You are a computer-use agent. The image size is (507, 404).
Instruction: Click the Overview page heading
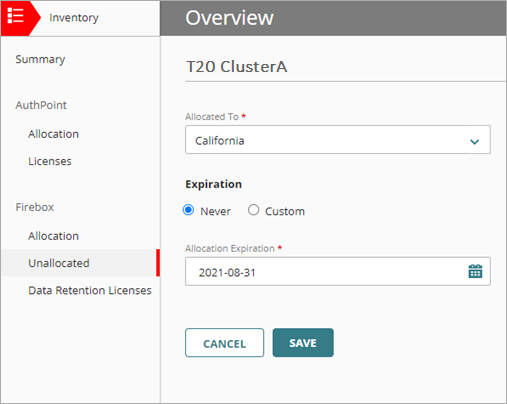point(229,18)
